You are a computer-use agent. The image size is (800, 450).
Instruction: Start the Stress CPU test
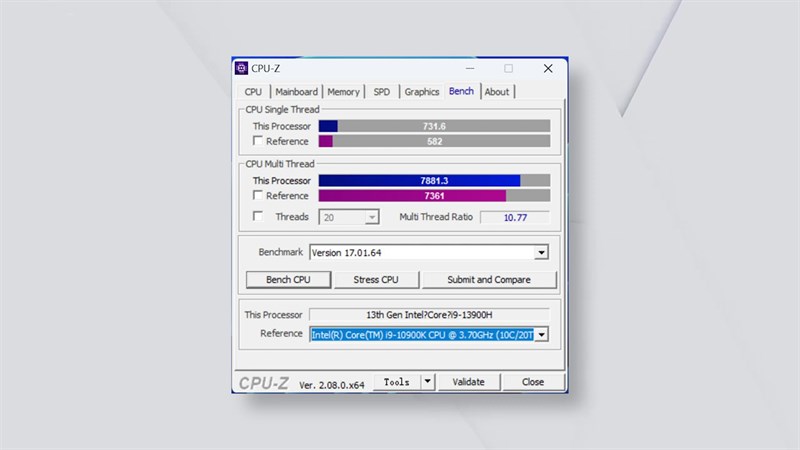375,280
